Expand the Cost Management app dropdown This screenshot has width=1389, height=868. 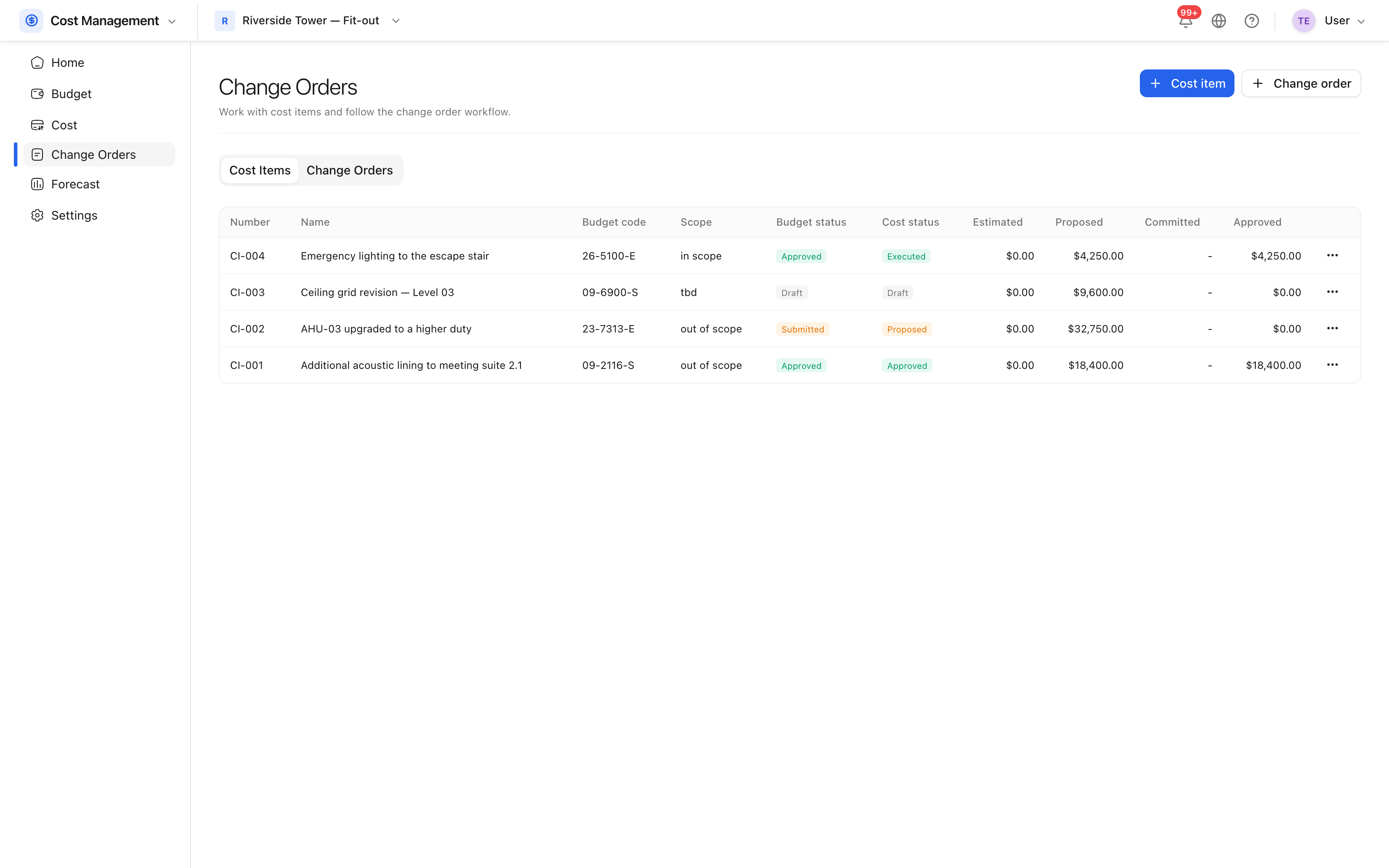tap(171, 22)
